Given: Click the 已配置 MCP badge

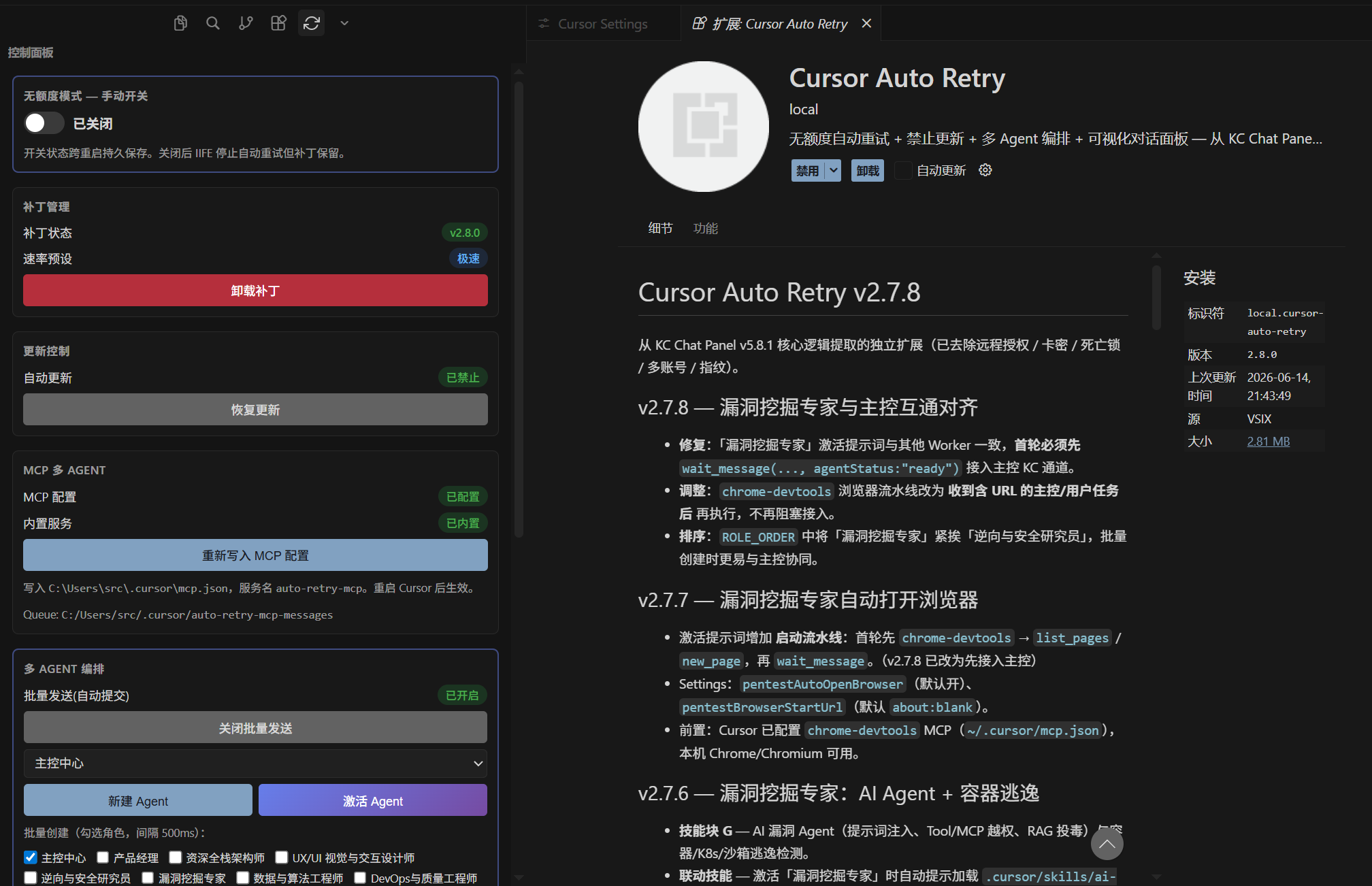Looking at the screenshot, I should pyautogui.click(x=463, y=497).
